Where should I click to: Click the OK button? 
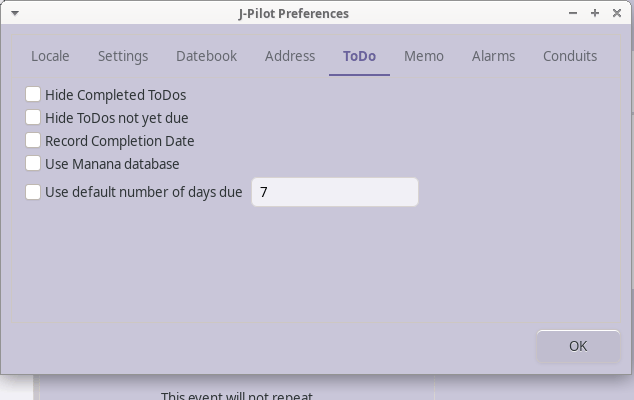click(578, 346)
